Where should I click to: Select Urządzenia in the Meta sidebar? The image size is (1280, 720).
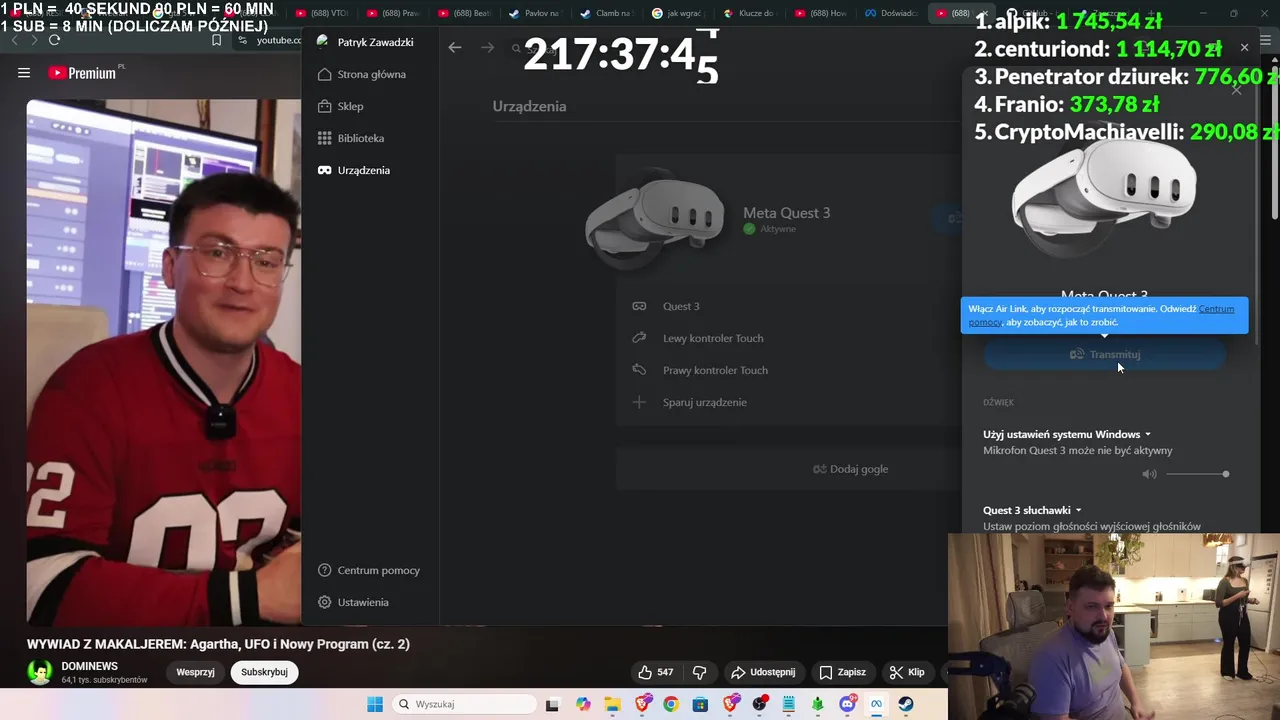pos(354,170)
